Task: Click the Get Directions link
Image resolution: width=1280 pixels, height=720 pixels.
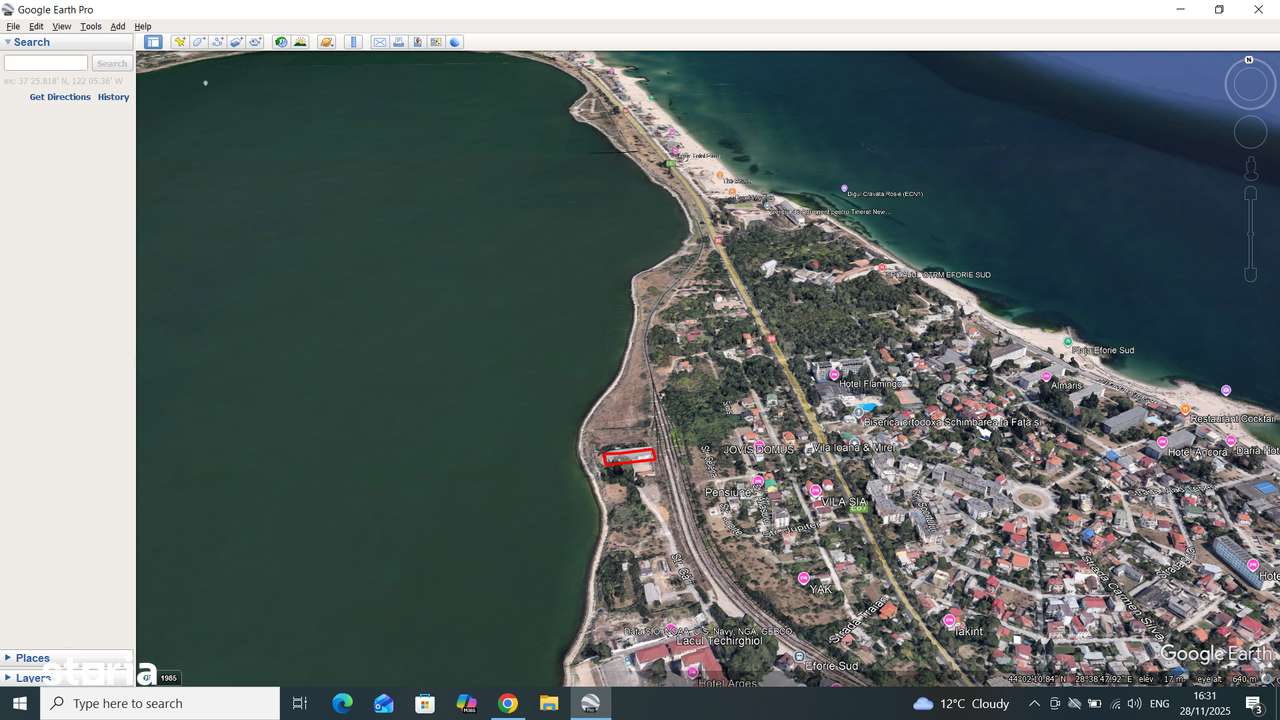Action: point(60,97)
